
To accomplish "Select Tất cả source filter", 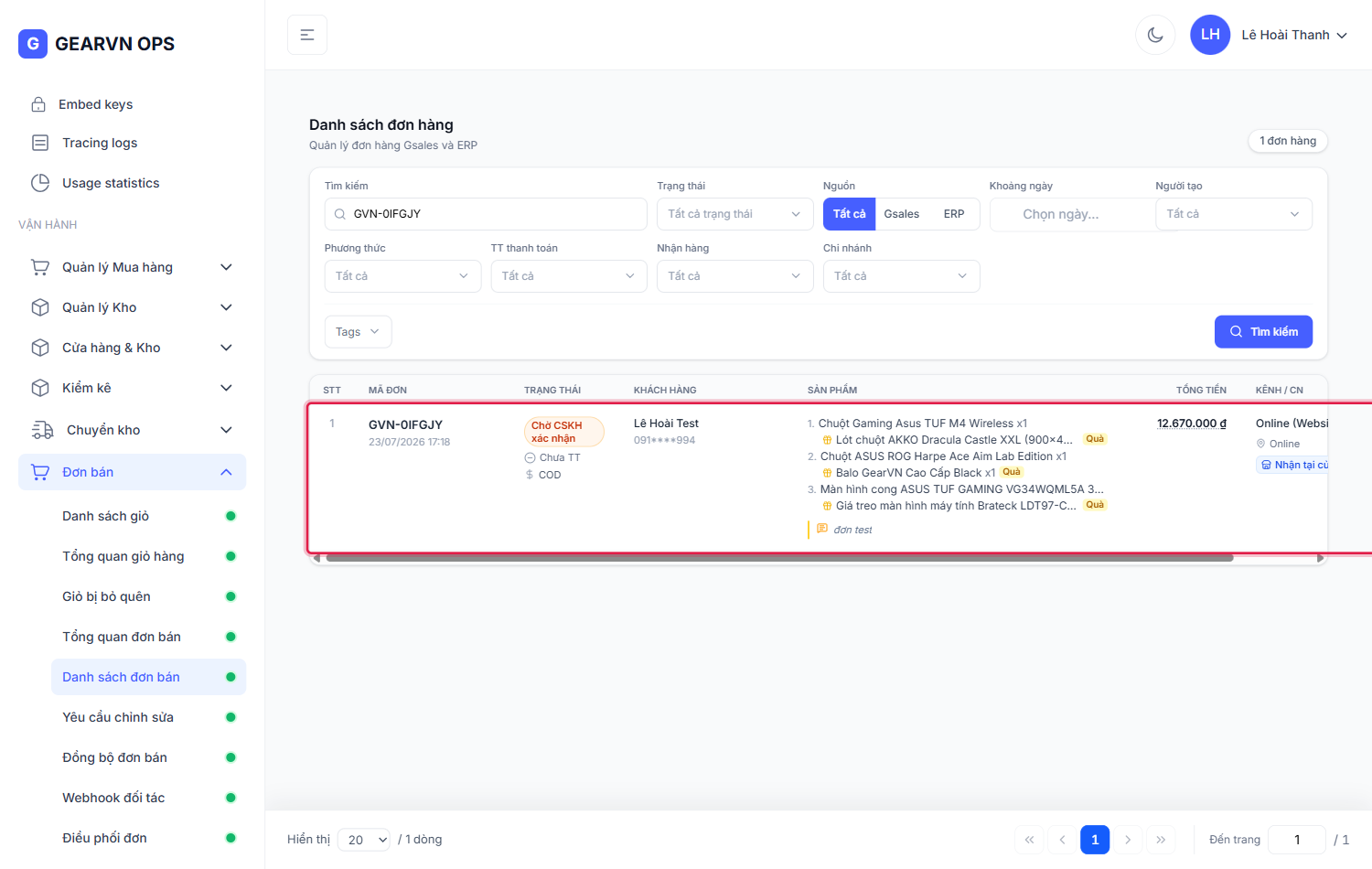I will click(849, 214).
